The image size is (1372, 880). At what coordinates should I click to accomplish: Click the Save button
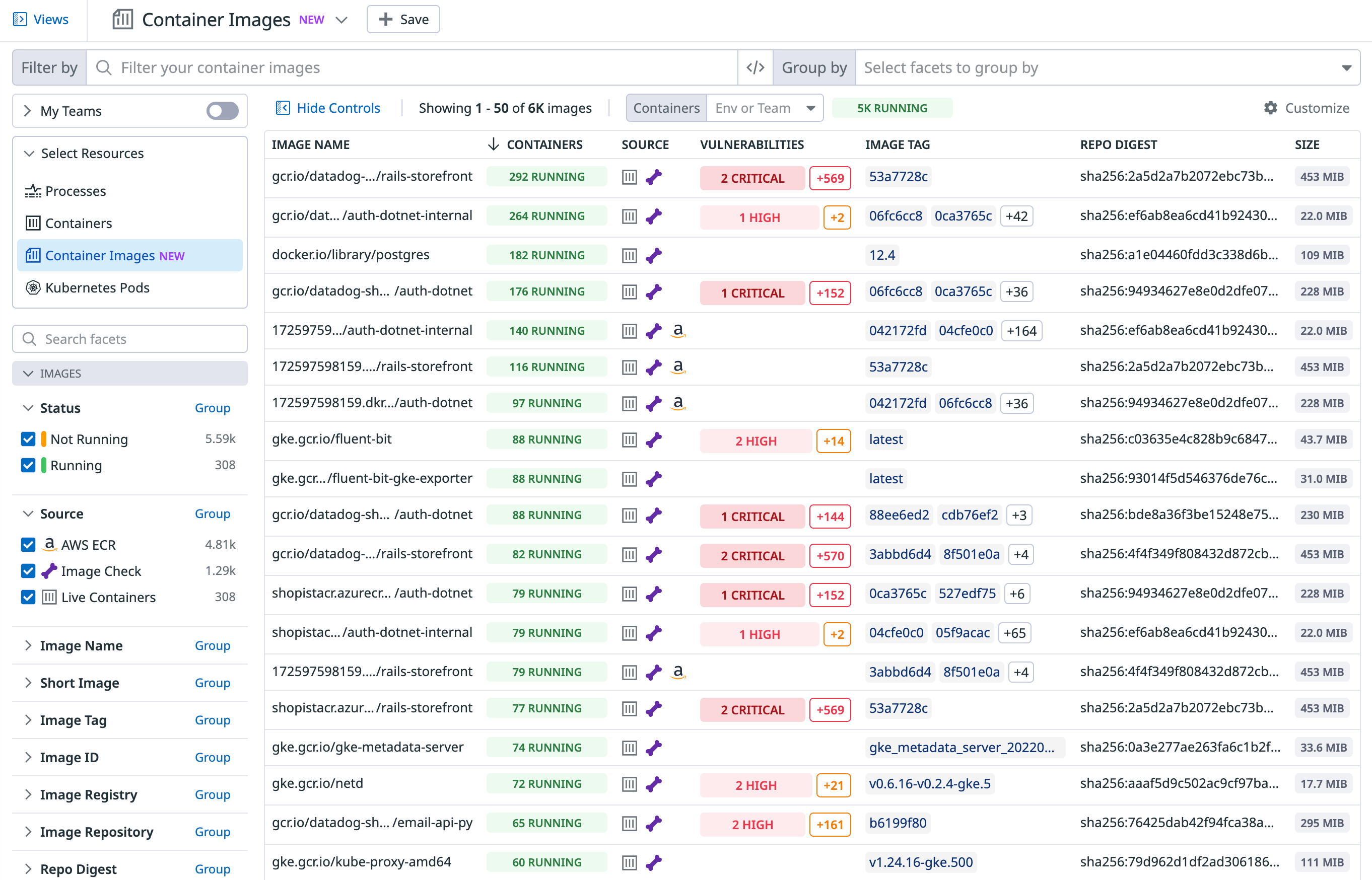(x=403, y=20)
